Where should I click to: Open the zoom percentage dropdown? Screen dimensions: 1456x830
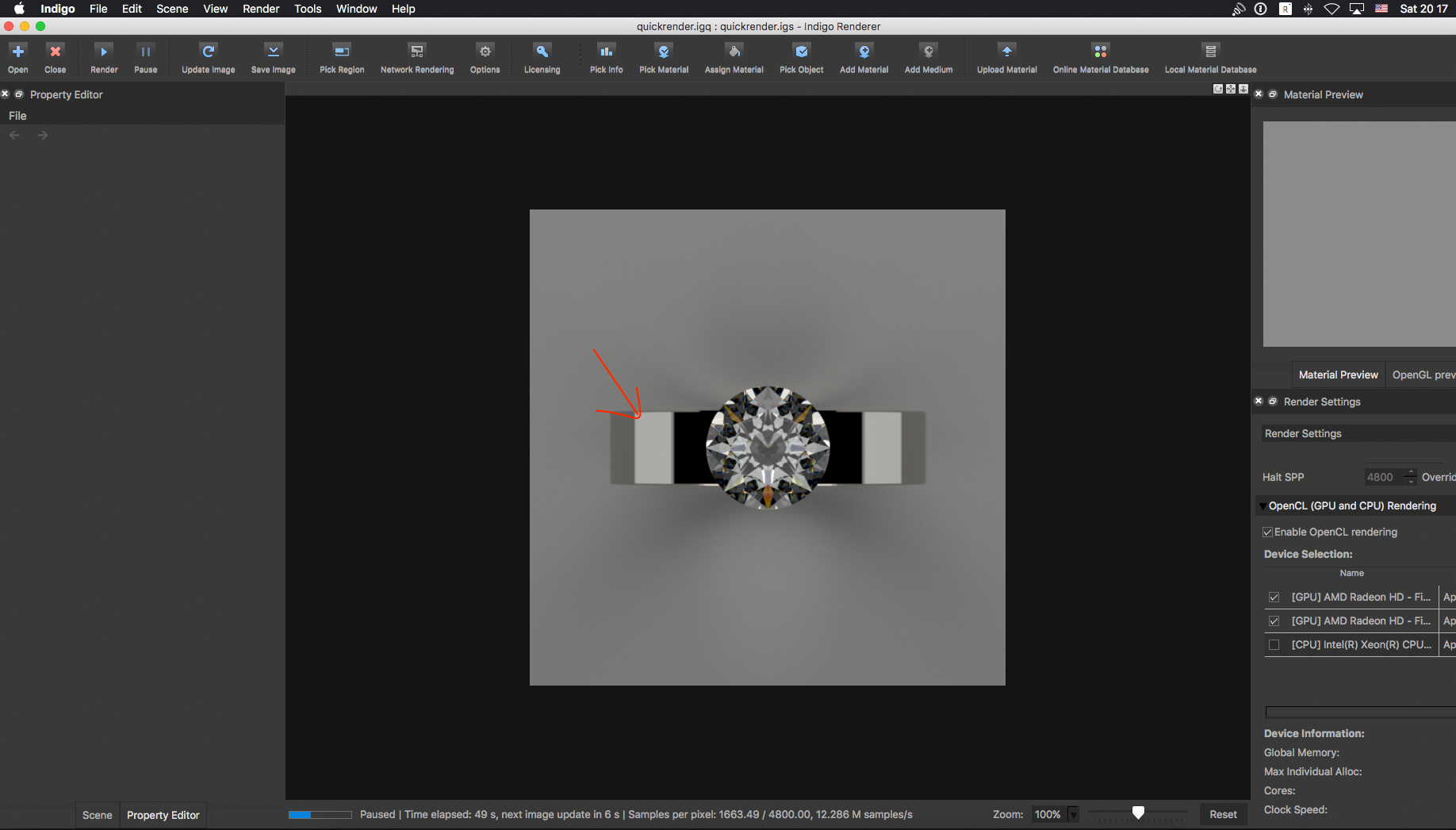click(1073, 814)
